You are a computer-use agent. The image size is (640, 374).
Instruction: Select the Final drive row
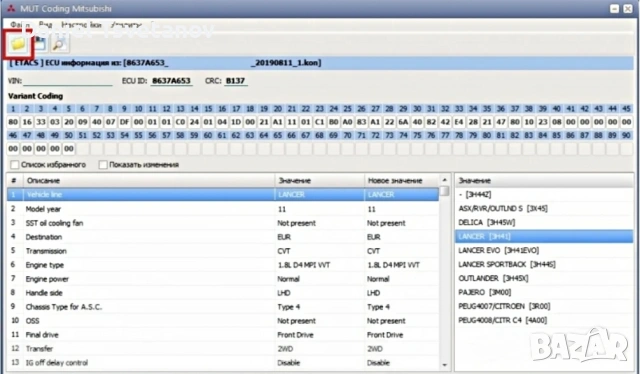223,335
